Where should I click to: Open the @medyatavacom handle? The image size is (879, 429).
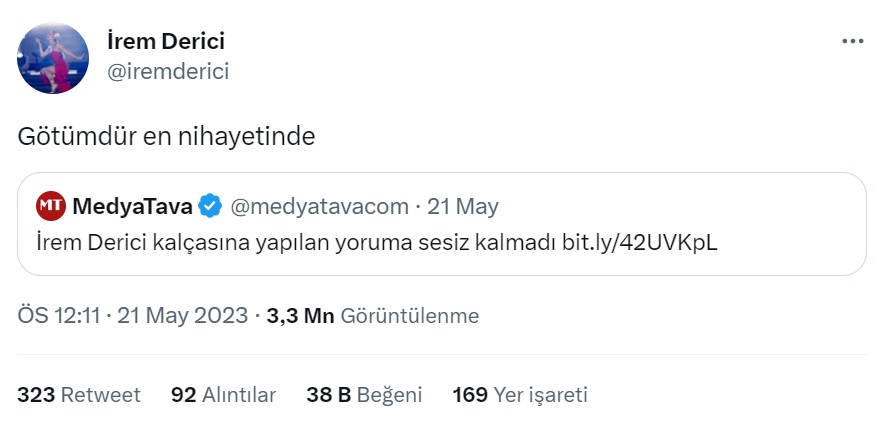point(320,207)
